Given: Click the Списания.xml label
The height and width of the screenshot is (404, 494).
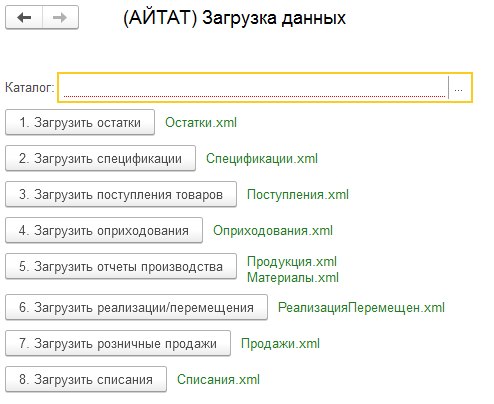Looking at the screenshot, I should 218,379.
